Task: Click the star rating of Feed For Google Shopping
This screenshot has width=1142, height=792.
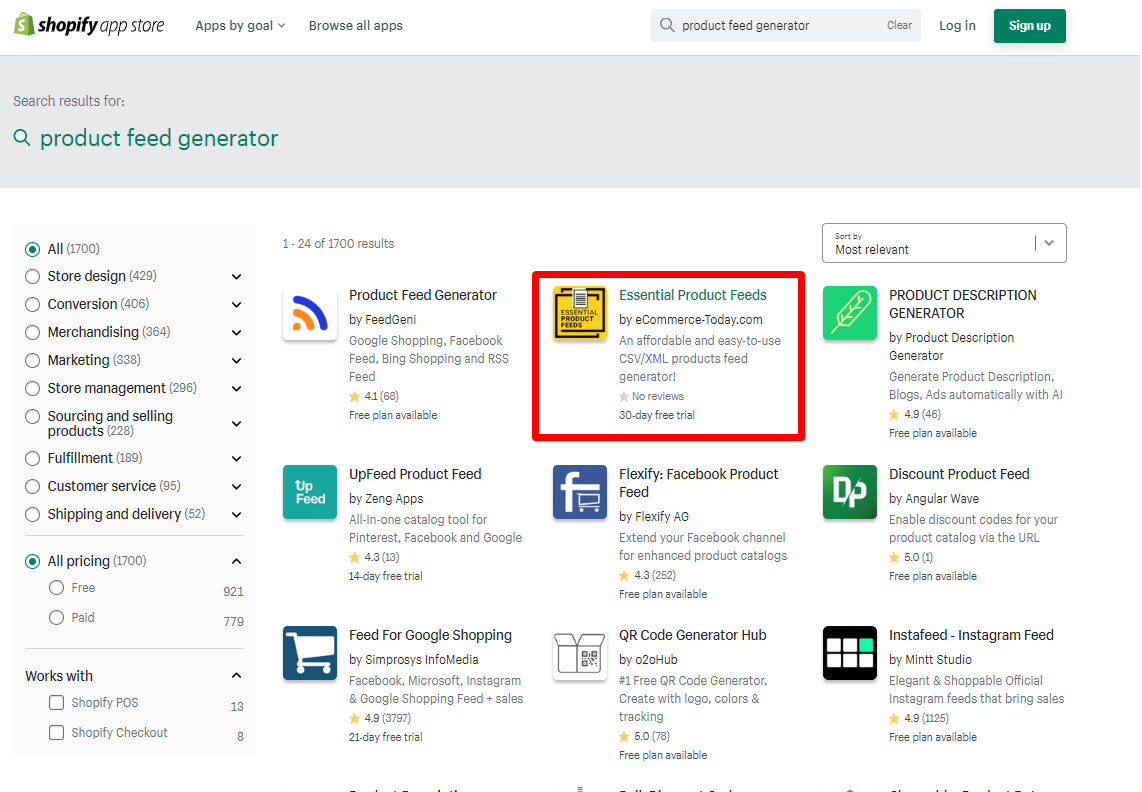Action: pyautogui.click(x=379, y=718)
